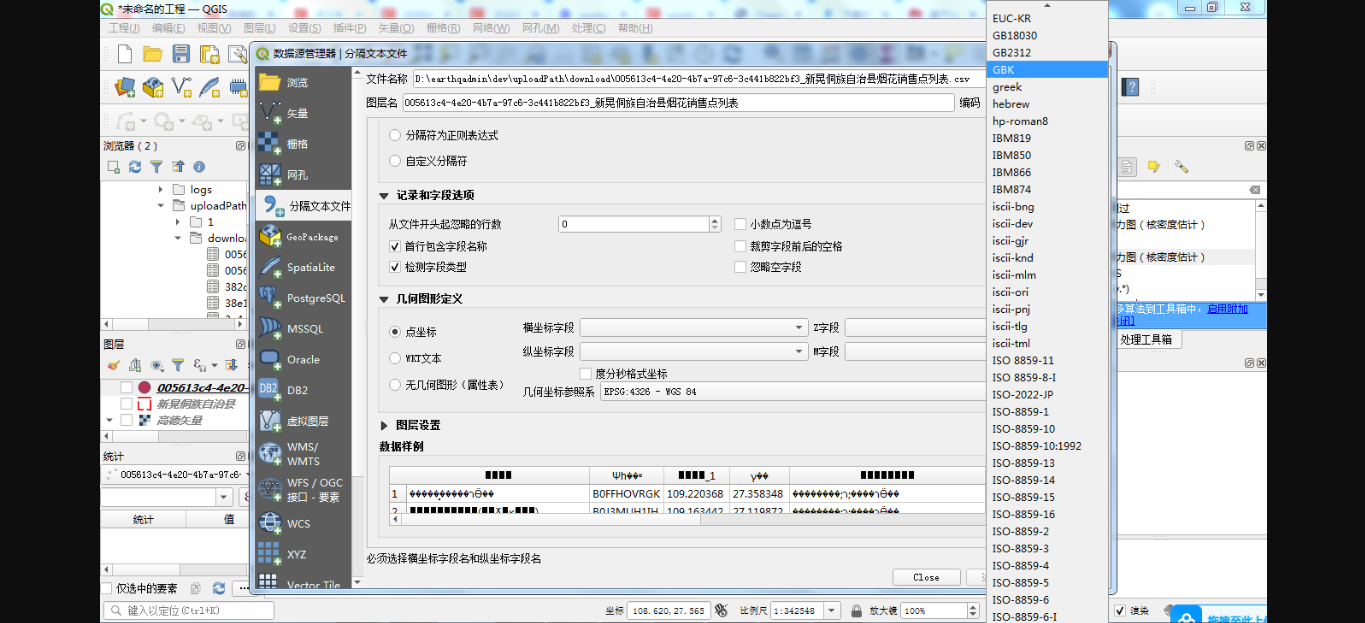The image size is (1365, 623).
Task: Open the 图层(L) Layer menu
Action: click(x=260, y=28)
